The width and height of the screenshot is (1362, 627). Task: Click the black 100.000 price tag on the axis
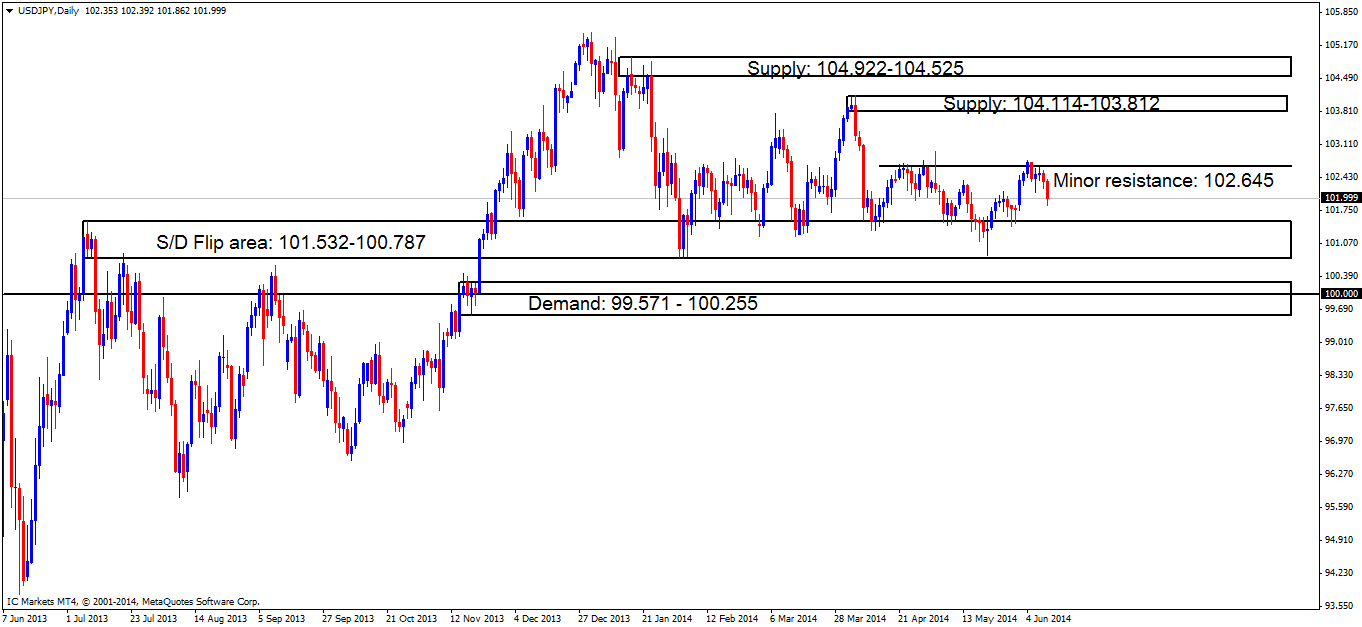coord(1340,294)
